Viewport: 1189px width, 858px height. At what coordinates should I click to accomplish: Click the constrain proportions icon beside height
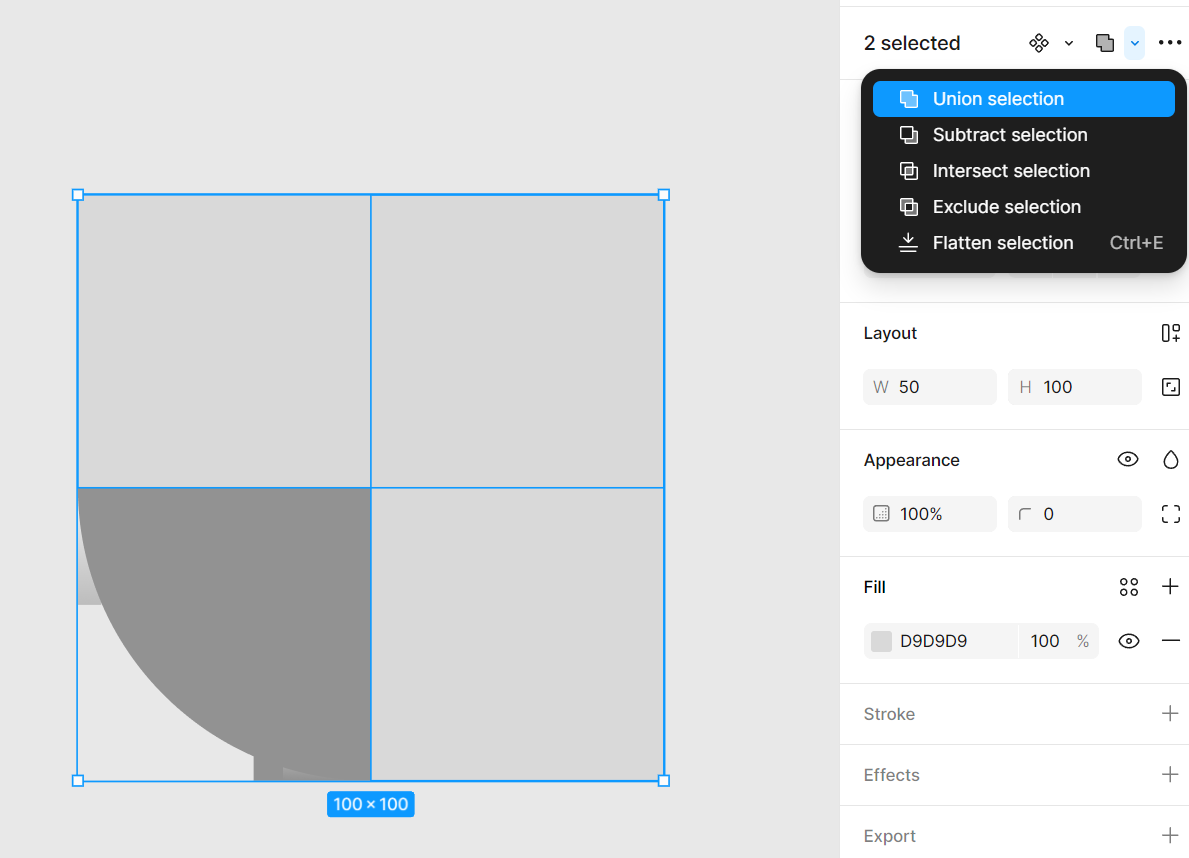[x=1170, y=387]
